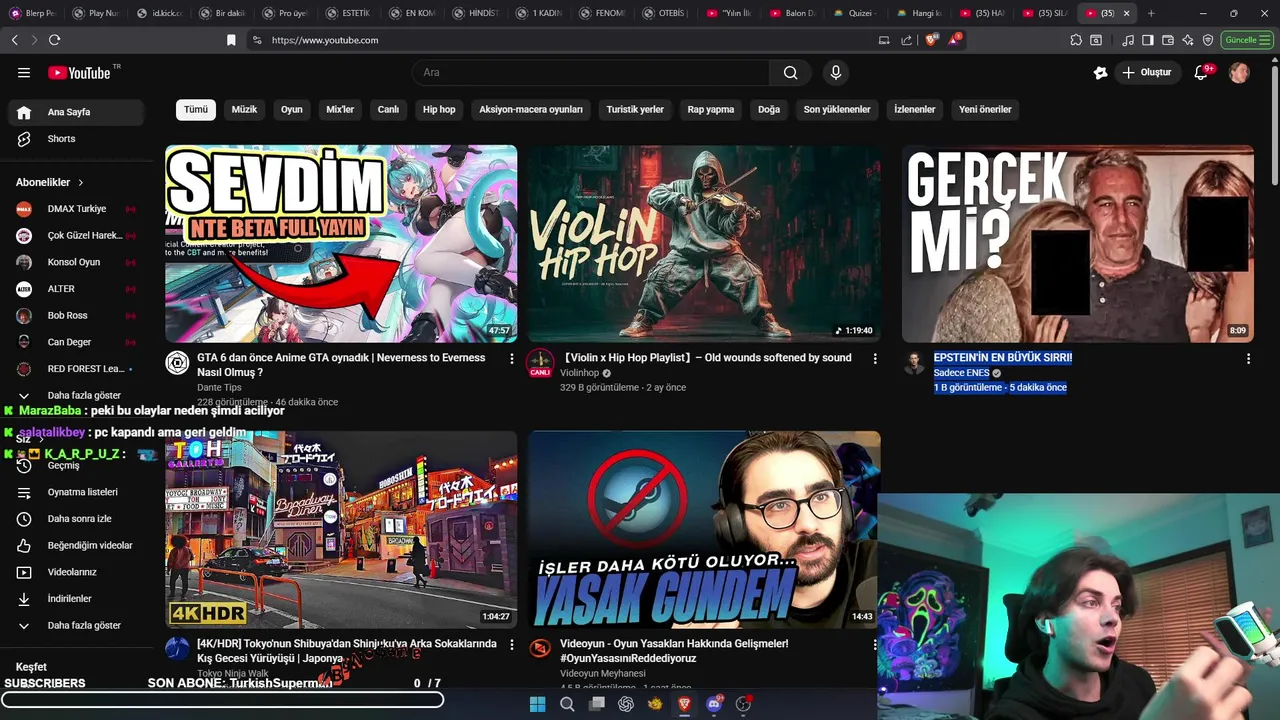Screen dimensions: 1280x720
Task: Open browser extensions puzzle icon
Action: point(1076,40)
